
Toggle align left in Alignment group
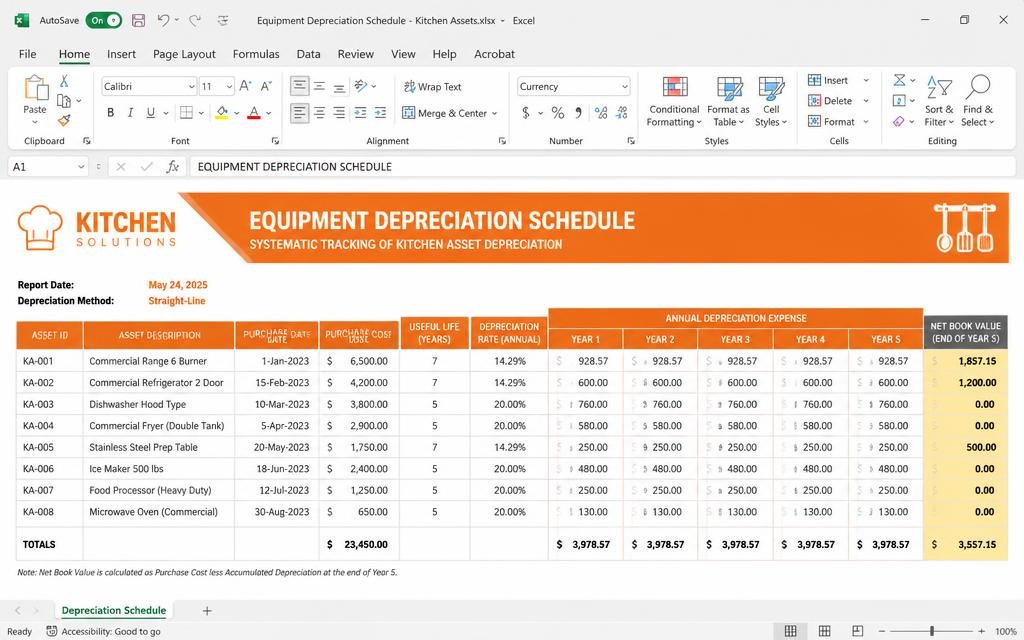pyautogui.click(x=299, y=113)
